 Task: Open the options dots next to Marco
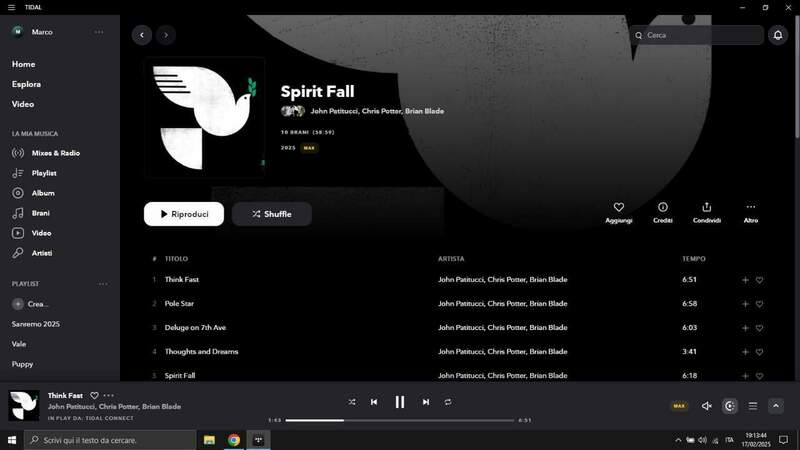[x=98, y=32]
